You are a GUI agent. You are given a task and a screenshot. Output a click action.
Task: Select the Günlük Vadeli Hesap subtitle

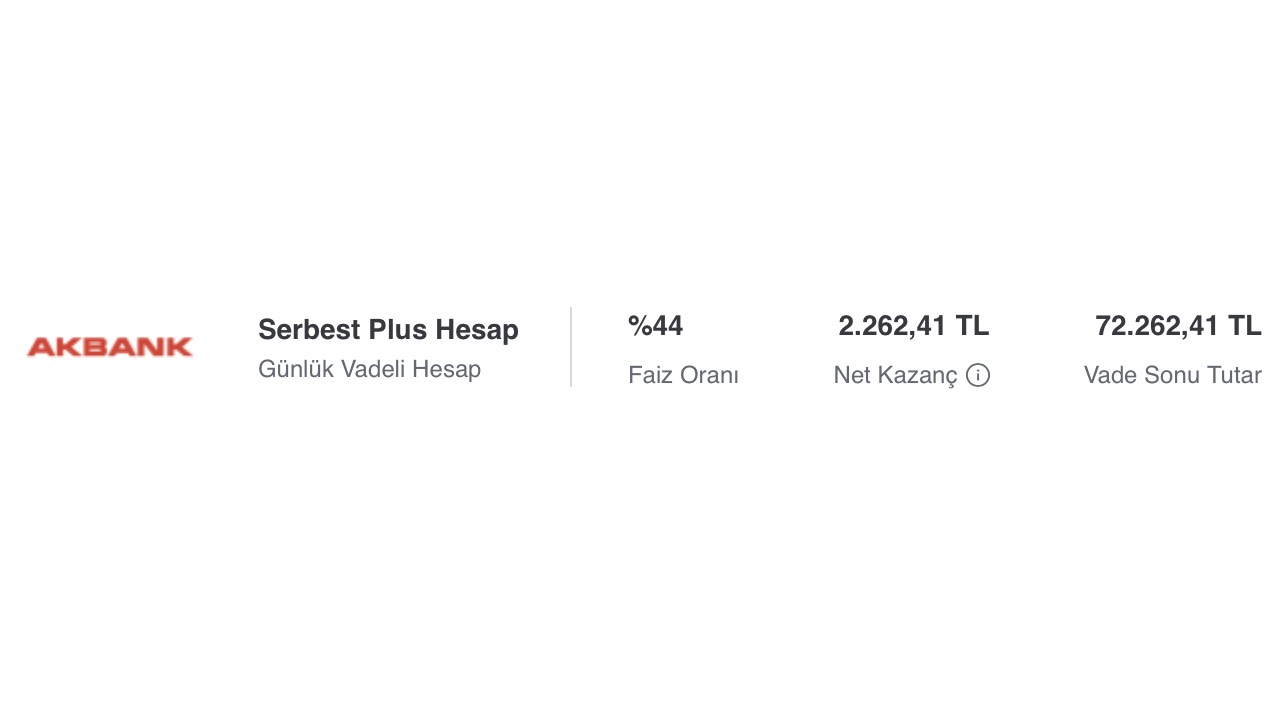[x=369, y=369]
